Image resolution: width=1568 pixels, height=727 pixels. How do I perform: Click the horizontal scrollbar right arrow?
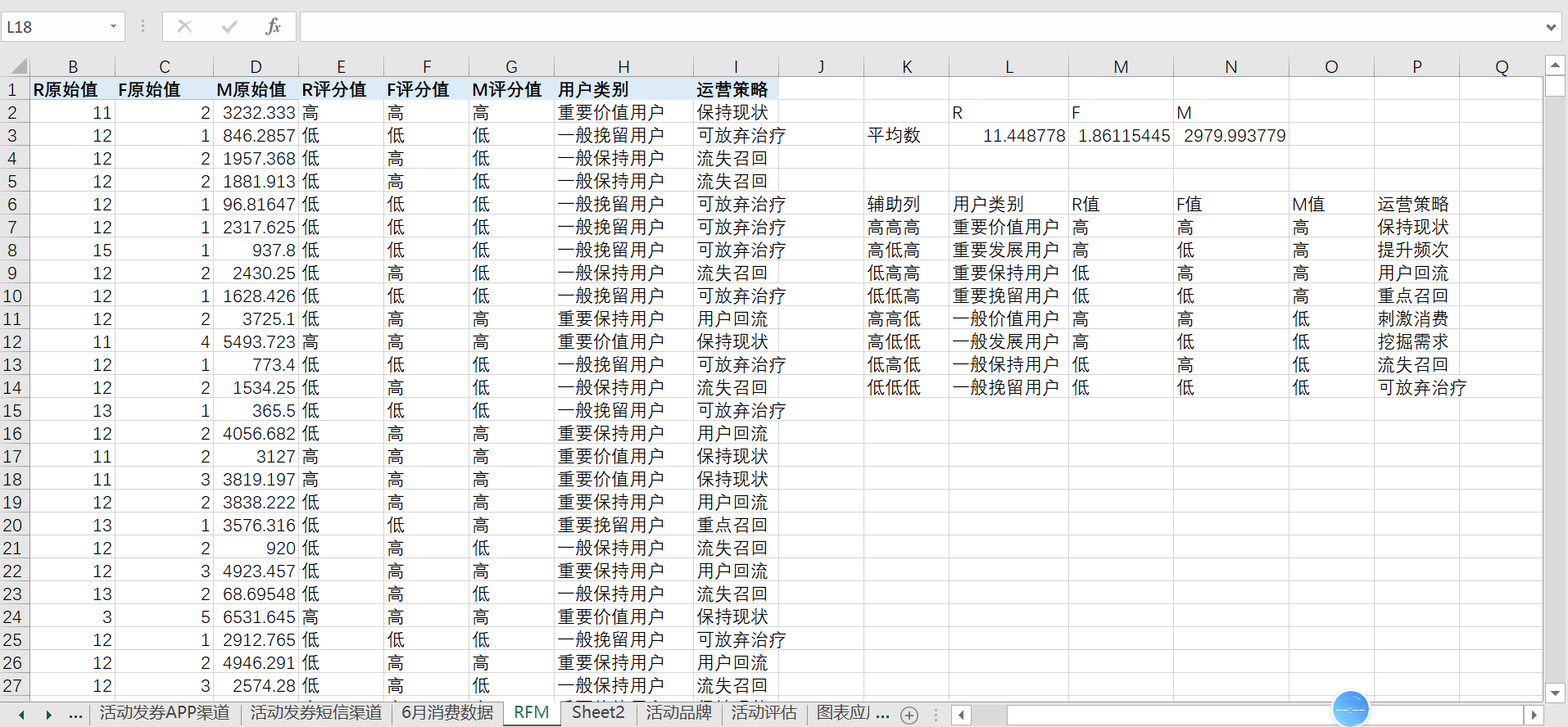pos(1534,715)
